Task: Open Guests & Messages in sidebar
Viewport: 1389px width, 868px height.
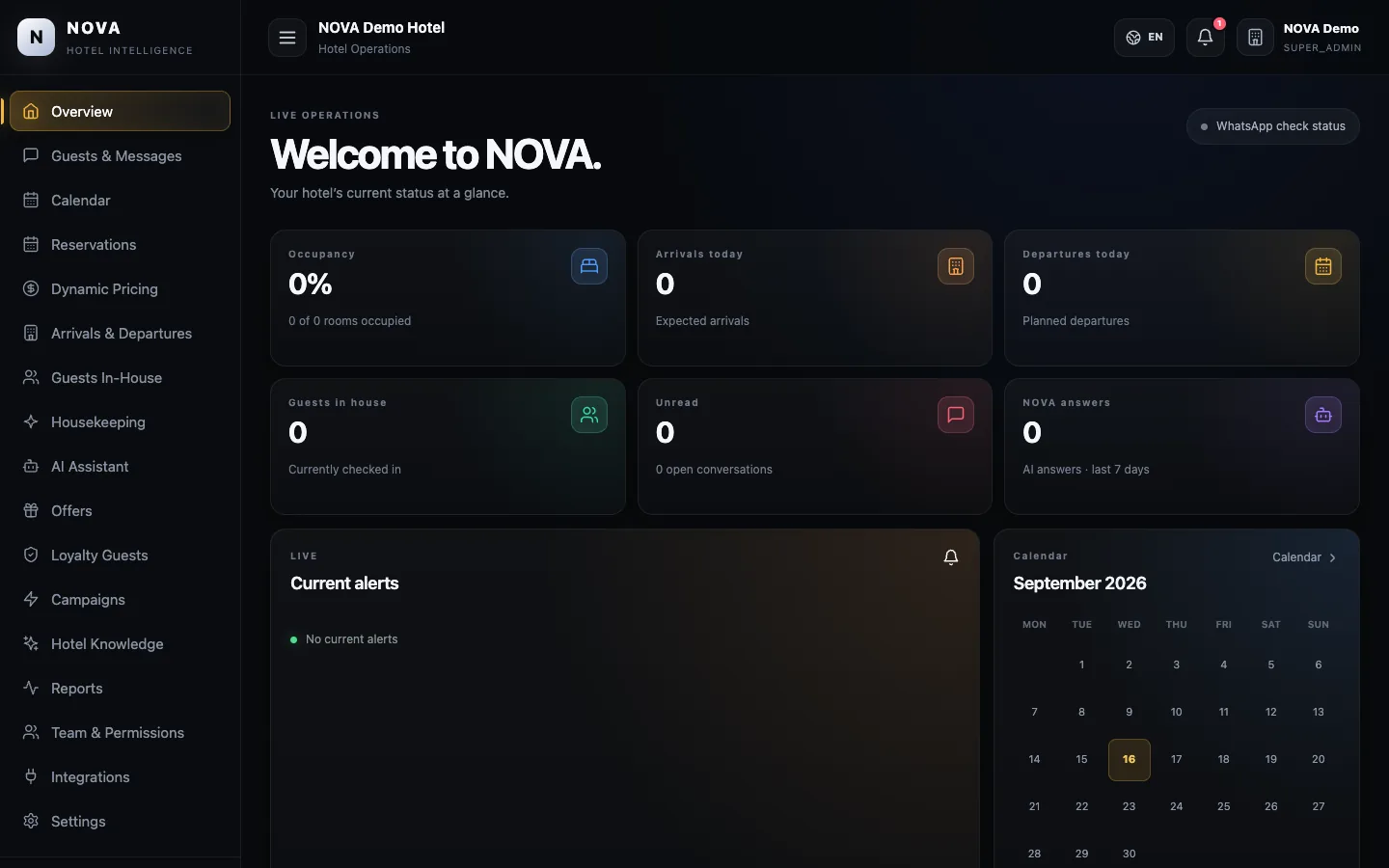Action: 120,155
